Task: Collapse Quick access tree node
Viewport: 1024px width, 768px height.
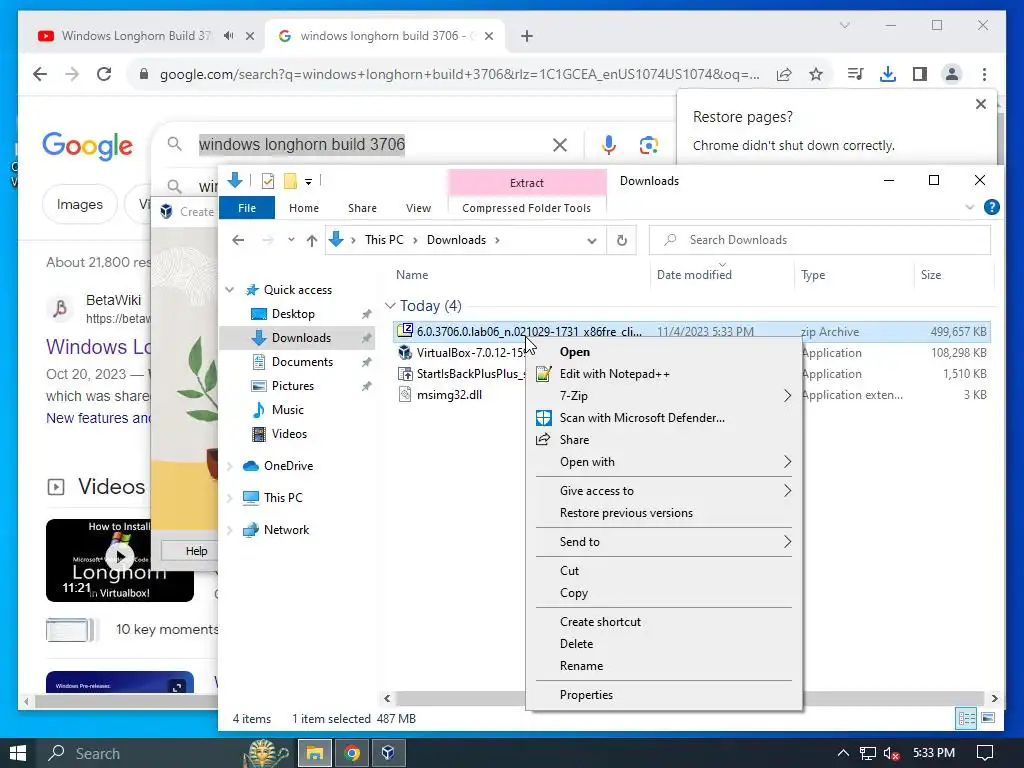Action: point(230,289)
